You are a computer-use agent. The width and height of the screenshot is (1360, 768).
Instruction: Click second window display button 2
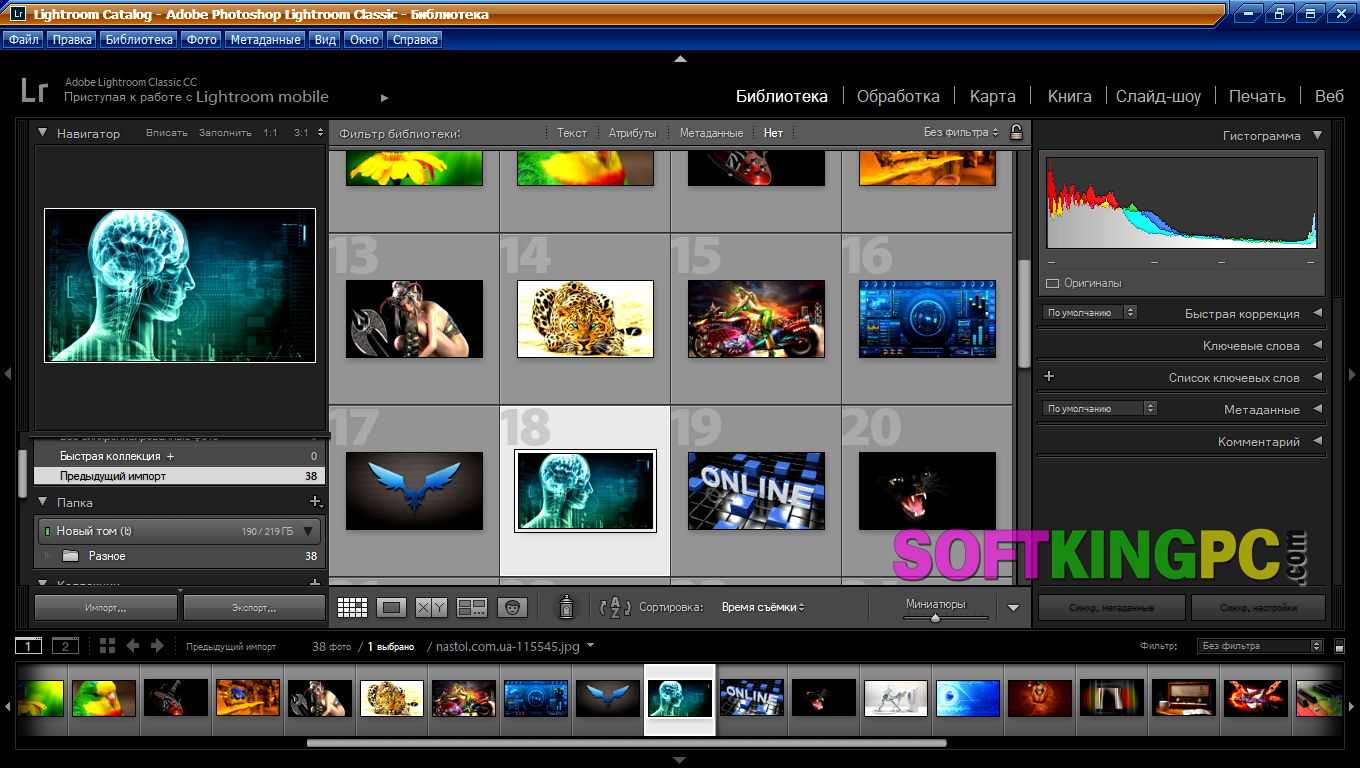pyautogui.click(x=65, y=646)
